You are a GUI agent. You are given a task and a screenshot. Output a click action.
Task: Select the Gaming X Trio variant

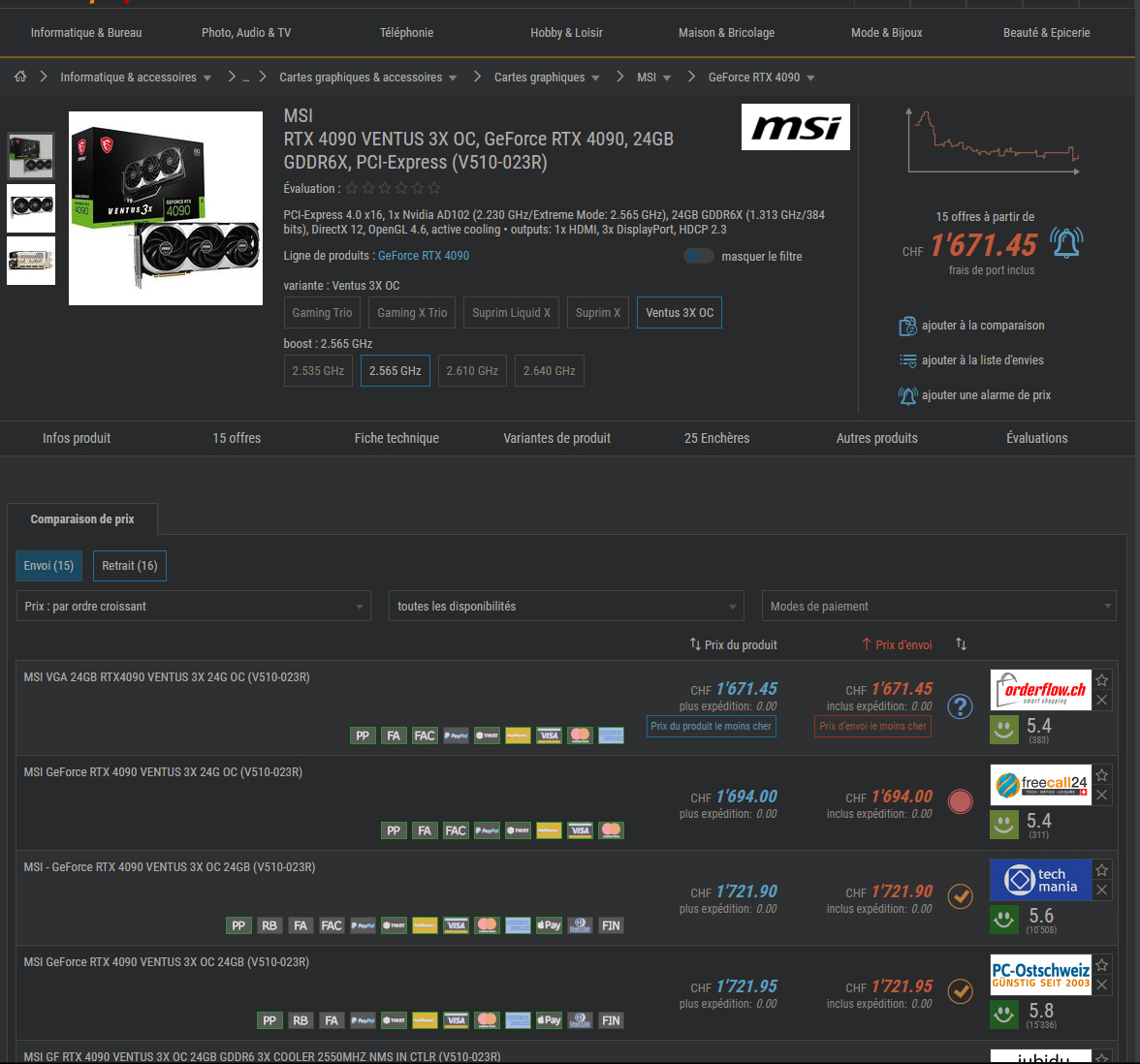[412, 312]
